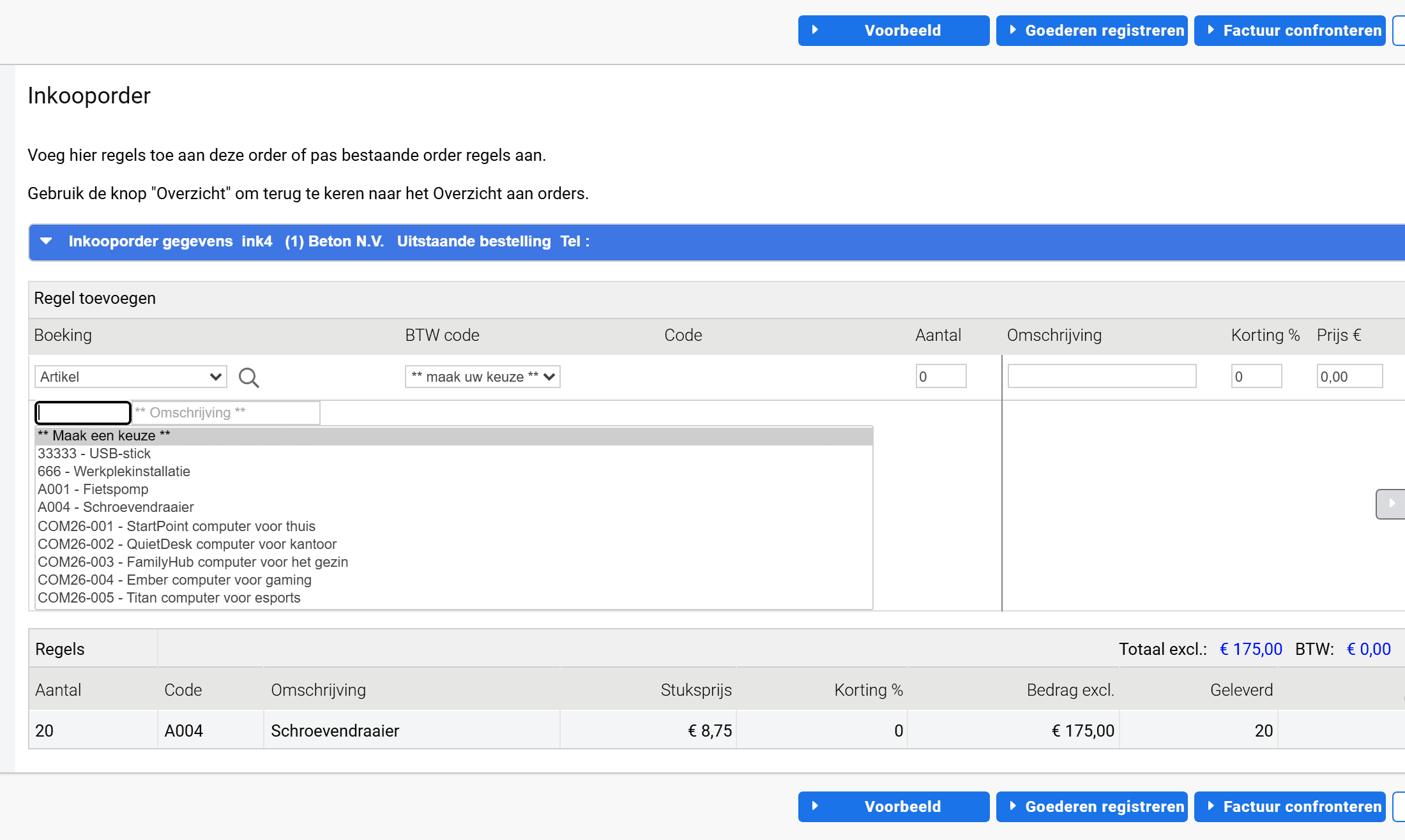Open the BTW code 'maak uw keuze' dropdown

[x=483, y=377]
